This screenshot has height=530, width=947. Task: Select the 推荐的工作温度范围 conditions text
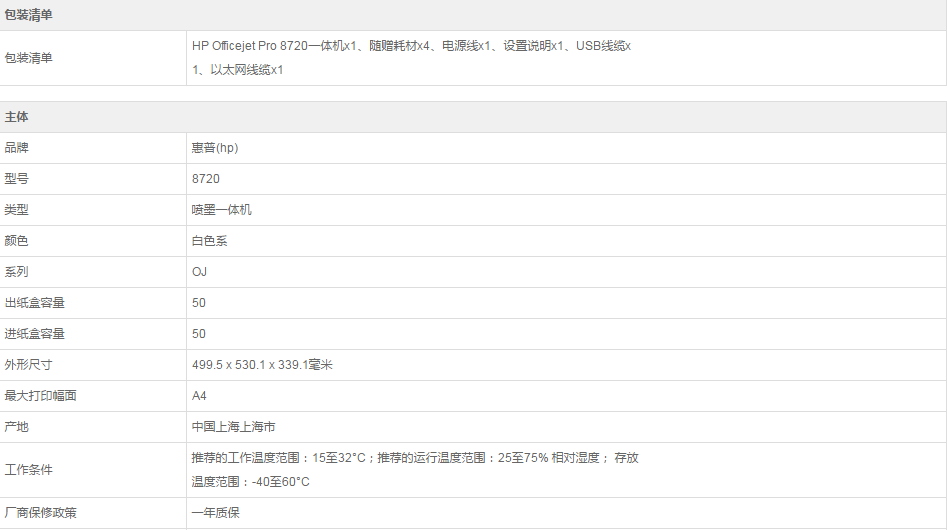point(415,470)
